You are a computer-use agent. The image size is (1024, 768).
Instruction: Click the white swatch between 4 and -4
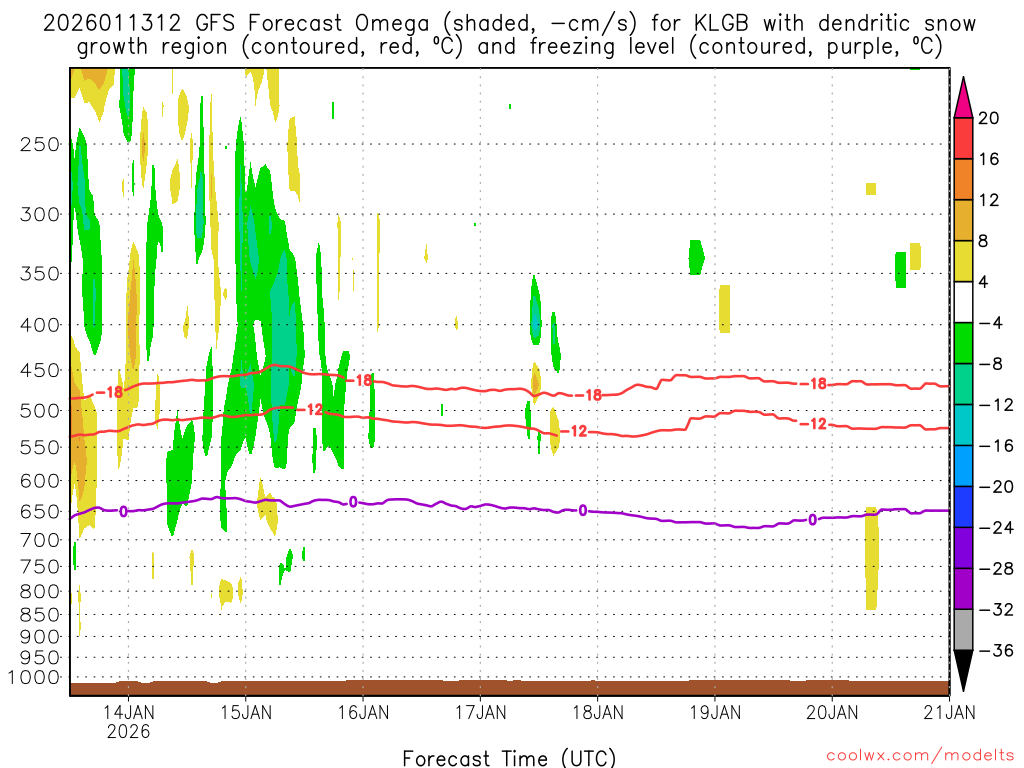pyautogui.click(x=963, y=302)
